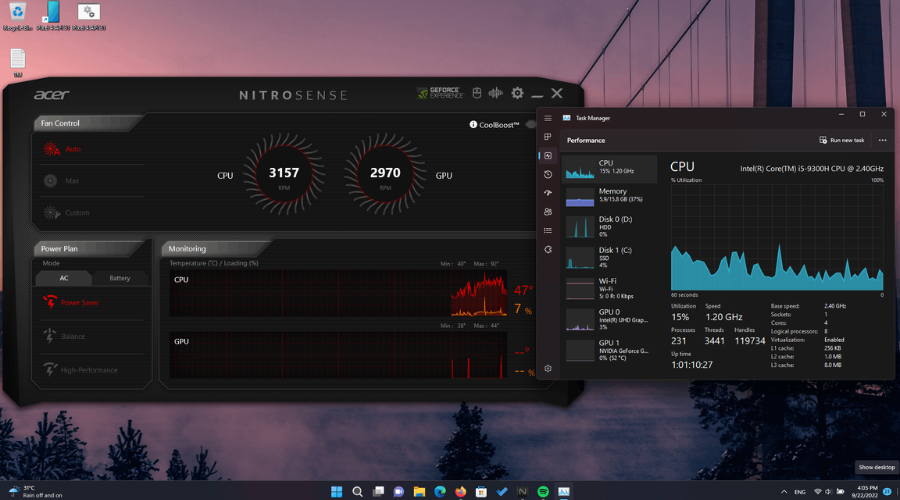Open Task Manager settings gear
The image size is (900, 500).
pyautogui.click(x=548, y=369)
